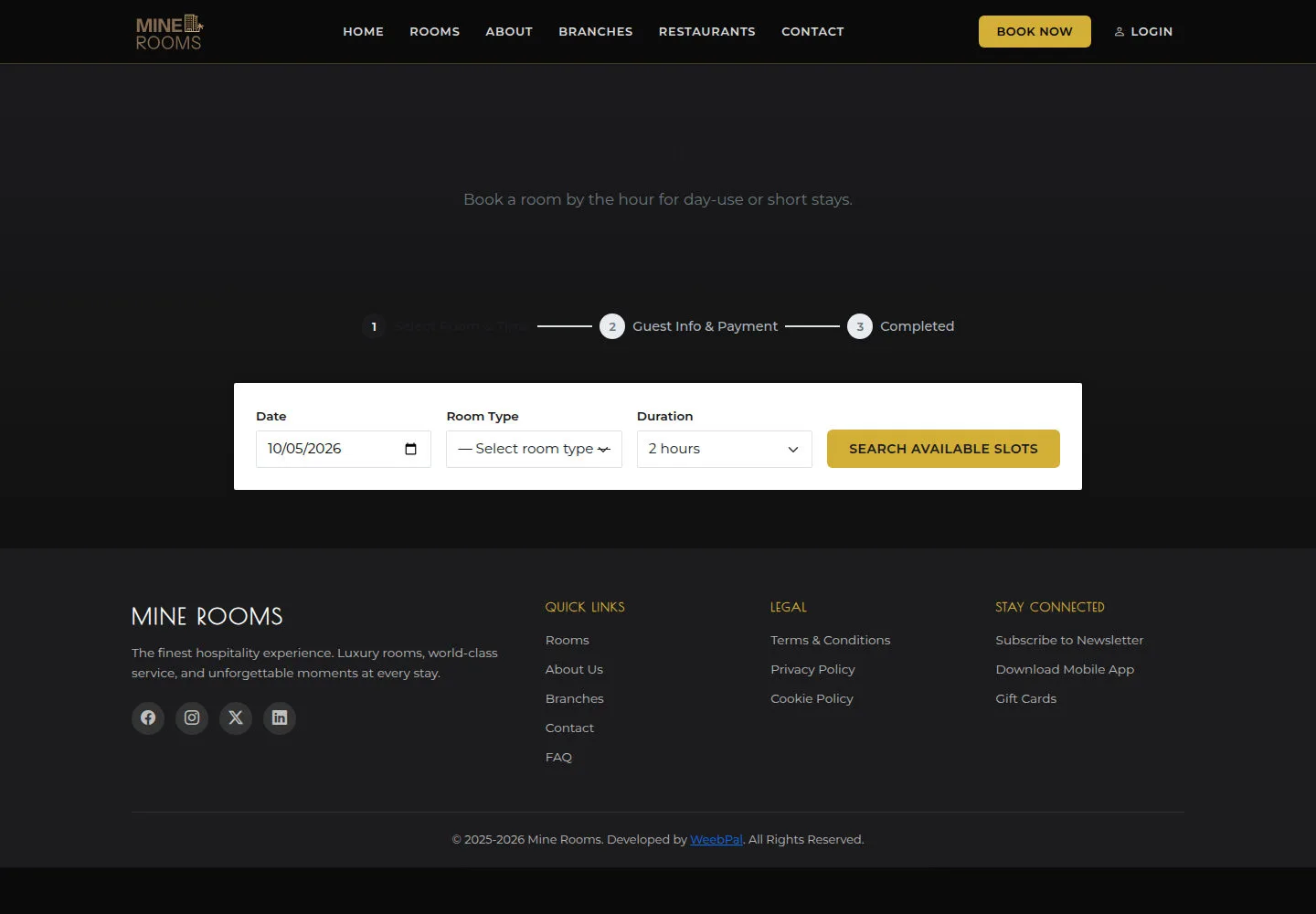Open the calendar picker icon in Date field
The height and width of the screenshot is (914, 1316).
coord(410,449)
